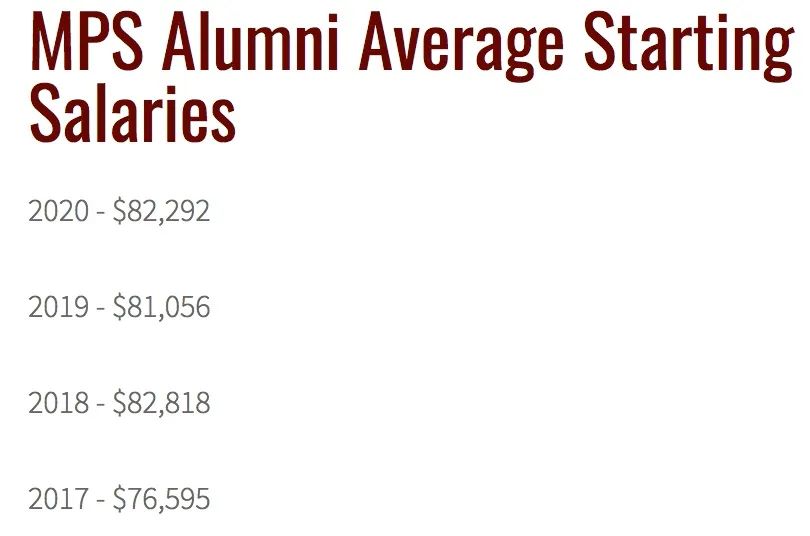The height and width of the screenshot is (536, 810).
Task: Click the $82,292 salary figure
Action: (x=161, y=211)
